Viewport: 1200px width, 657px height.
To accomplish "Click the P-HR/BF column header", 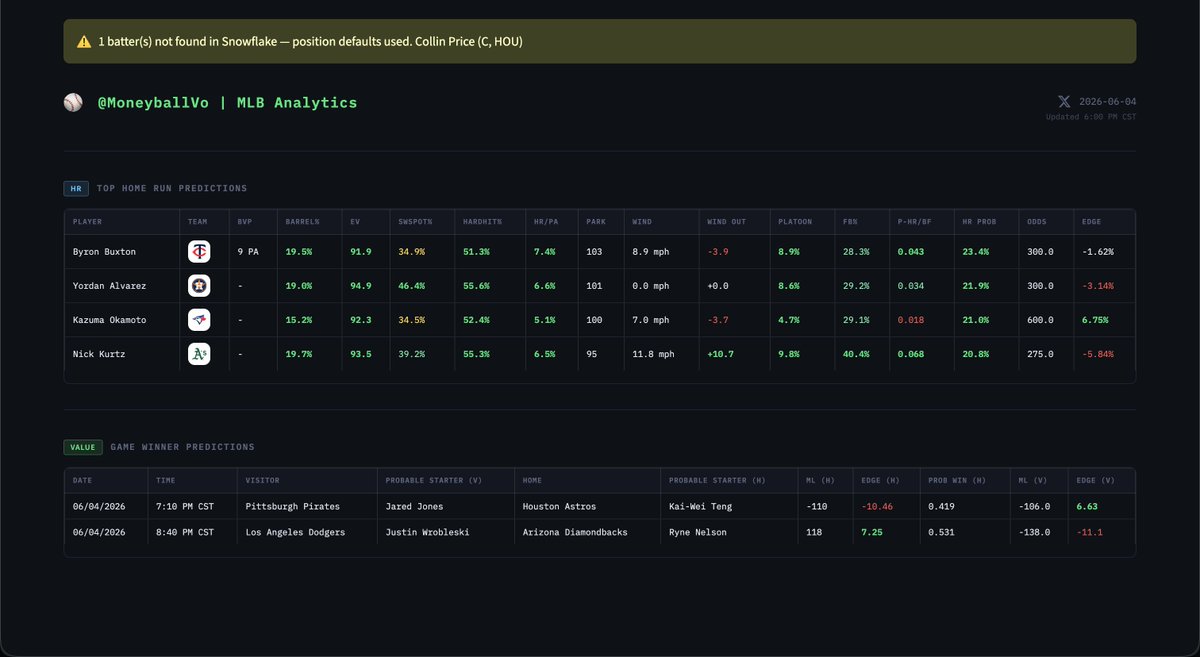I will pos(915,222).
